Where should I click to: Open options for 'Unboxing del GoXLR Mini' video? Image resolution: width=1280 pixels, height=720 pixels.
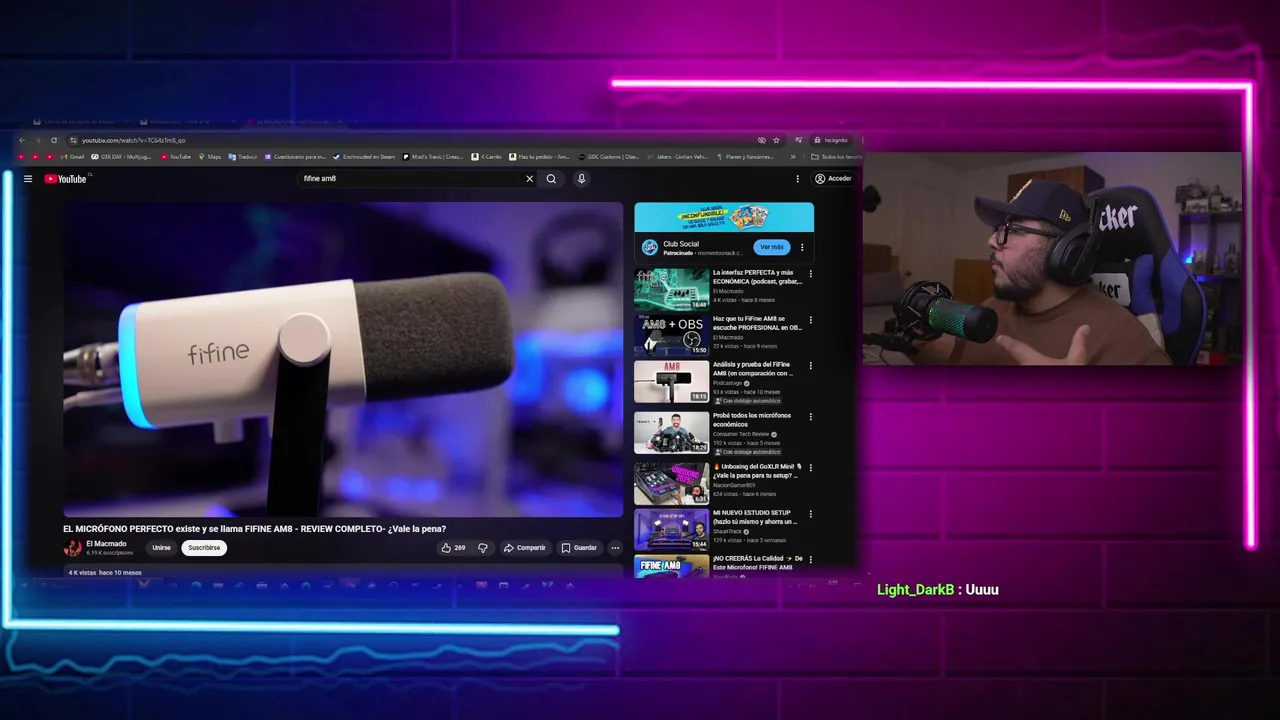click(x=810, y=467)
